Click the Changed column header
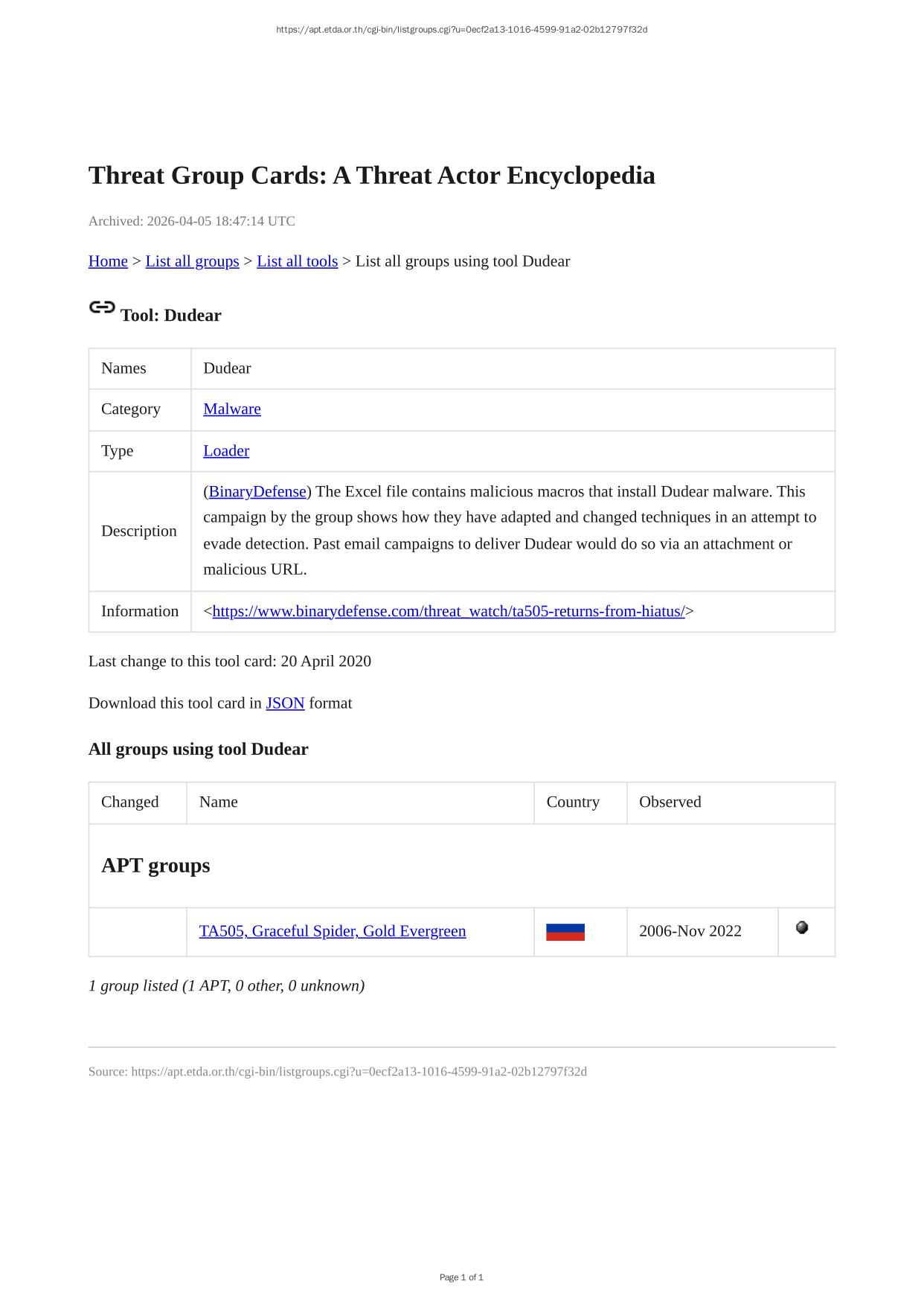 [130, 802]
